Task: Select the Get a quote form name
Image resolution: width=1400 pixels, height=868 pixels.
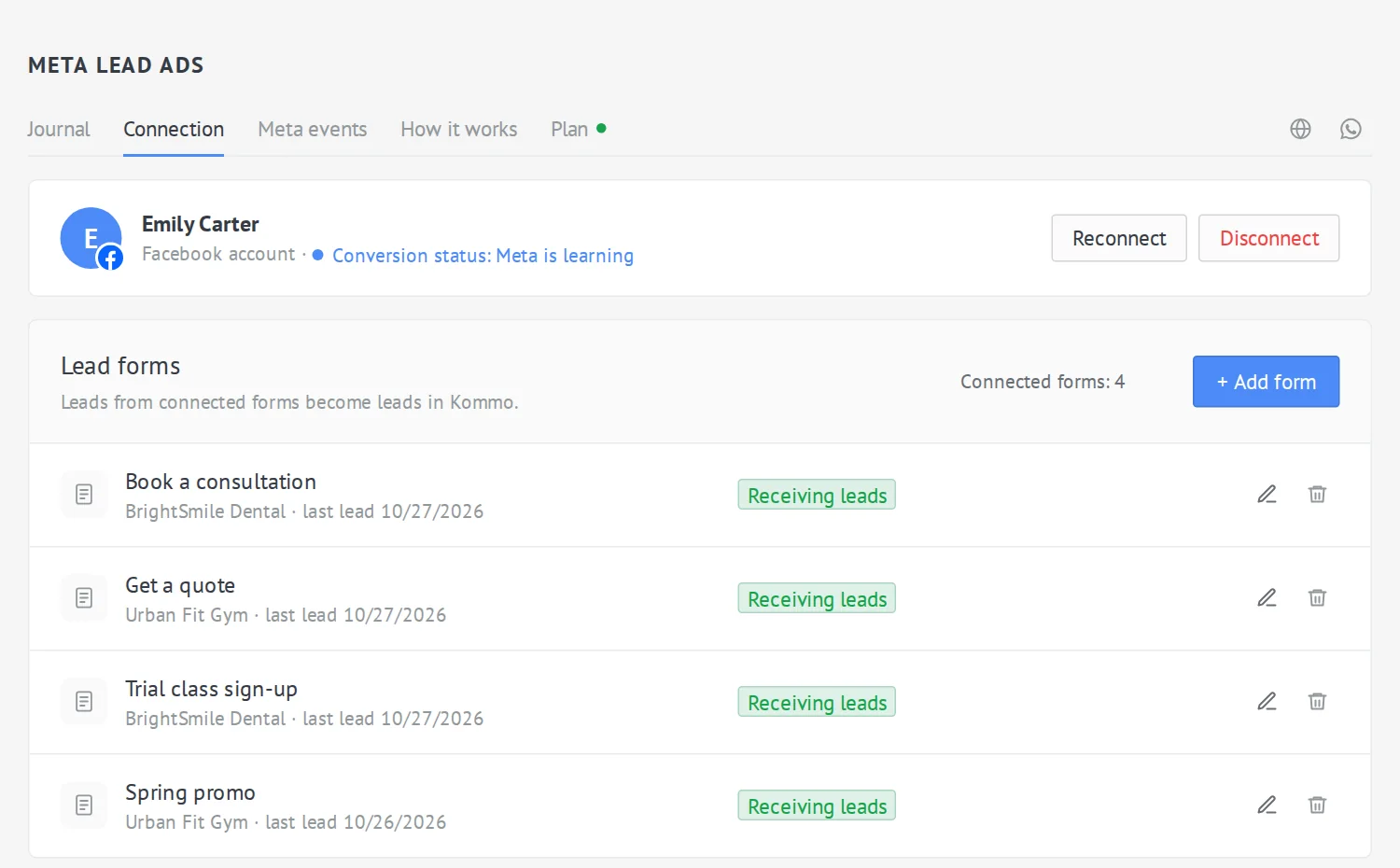Action: [x=180, y=585]
